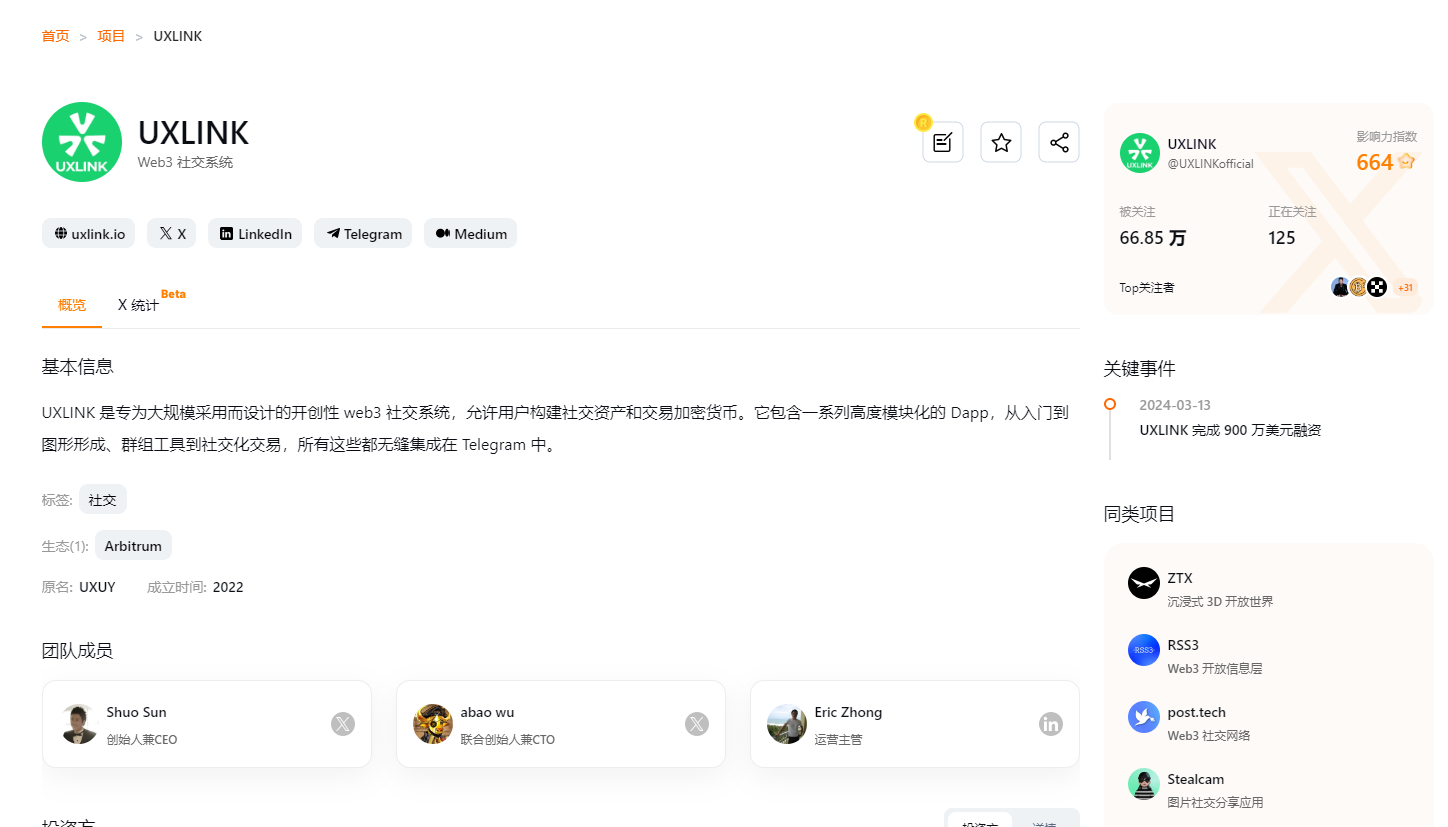Click the Arbitrum ecosystem chip
The image size is (1448, 827).
(134, 546)
